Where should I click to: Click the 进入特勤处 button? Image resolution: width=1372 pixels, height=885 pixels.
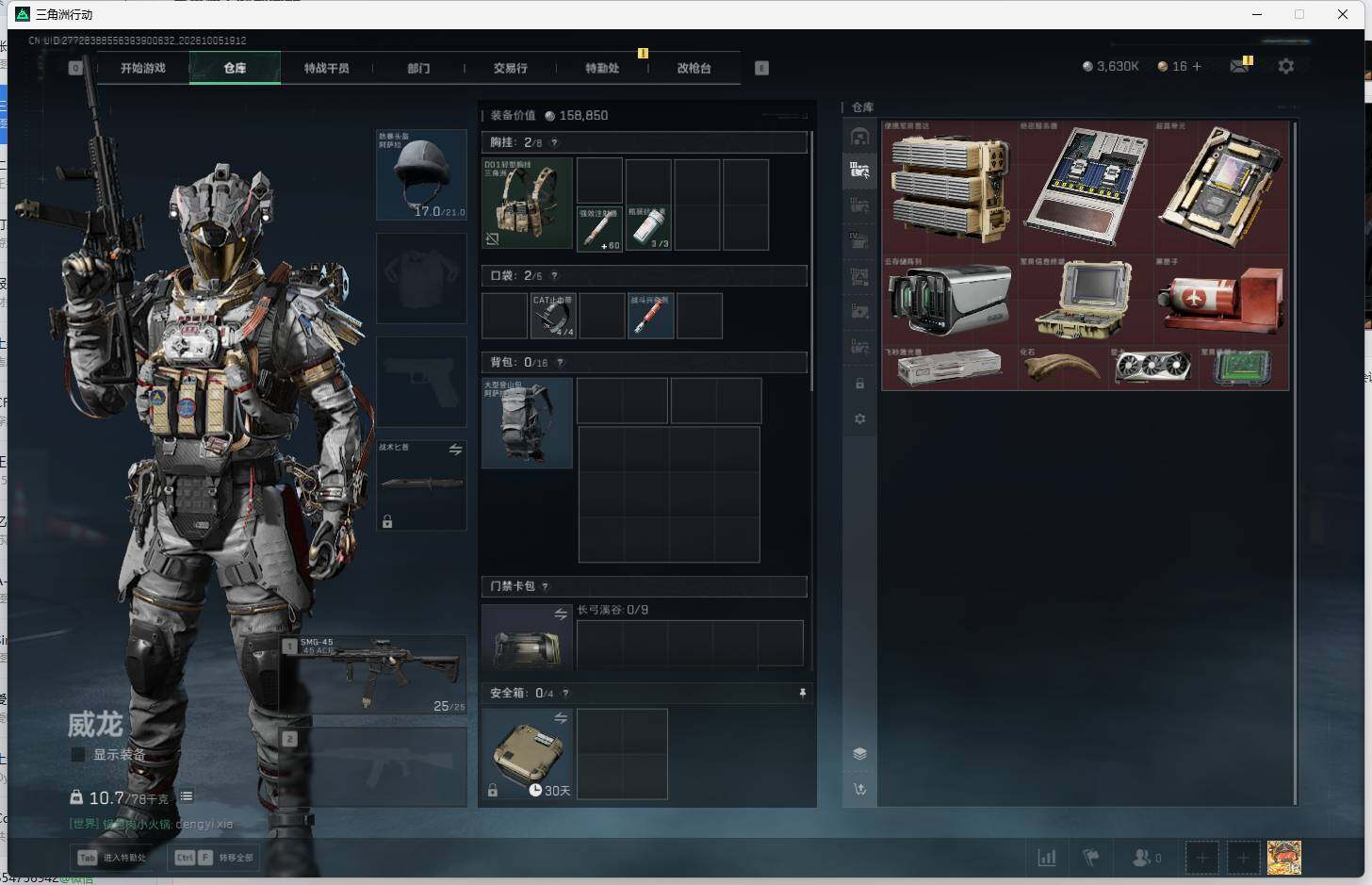tap(112, 857)
